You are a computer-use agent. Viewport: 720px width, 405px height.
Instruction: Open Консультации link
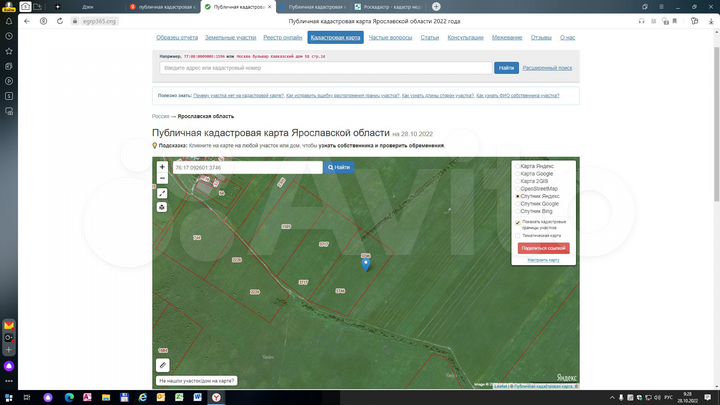466,38
